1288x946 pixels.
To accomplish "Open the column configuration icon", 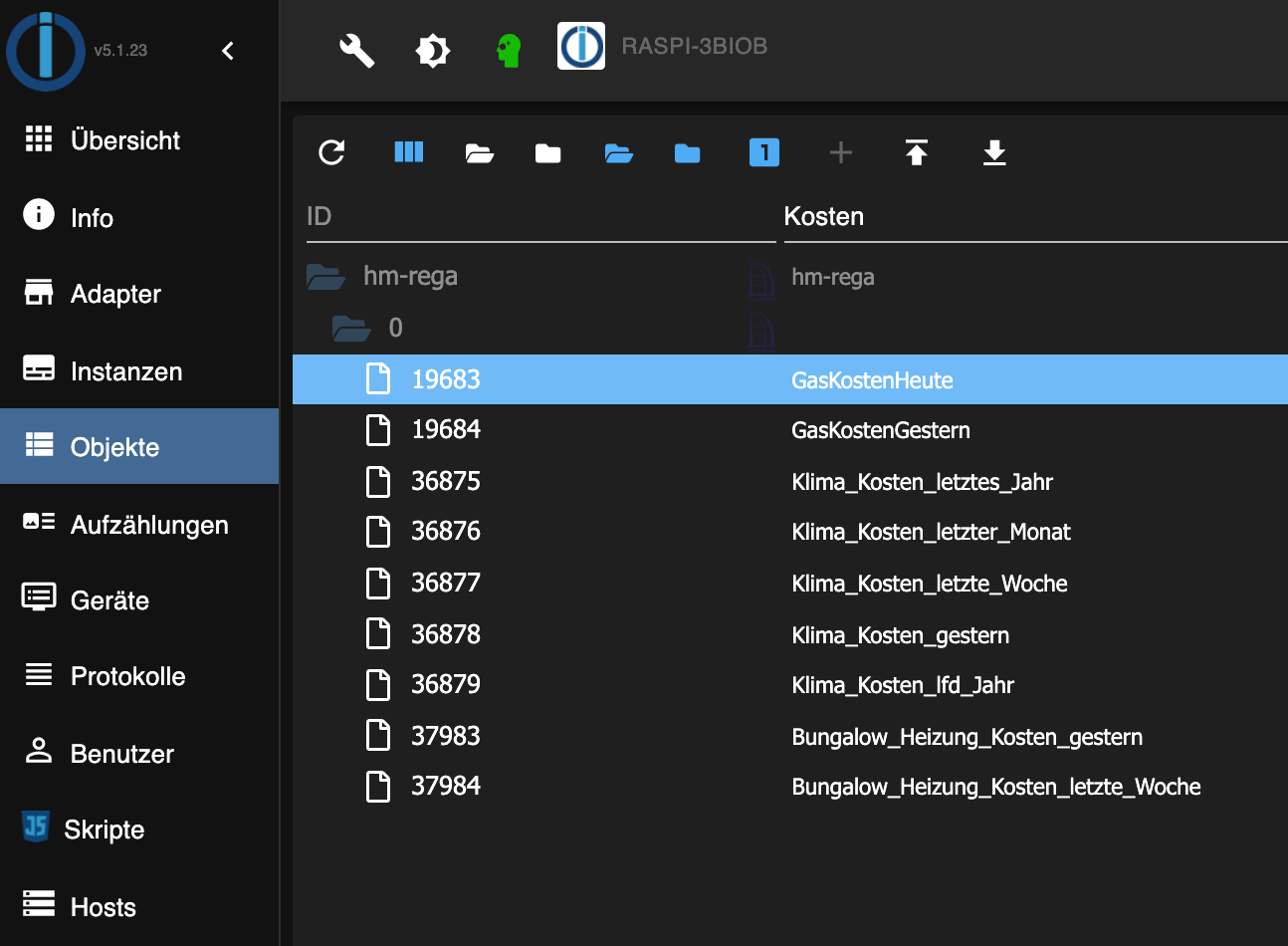I will (409, 152).
